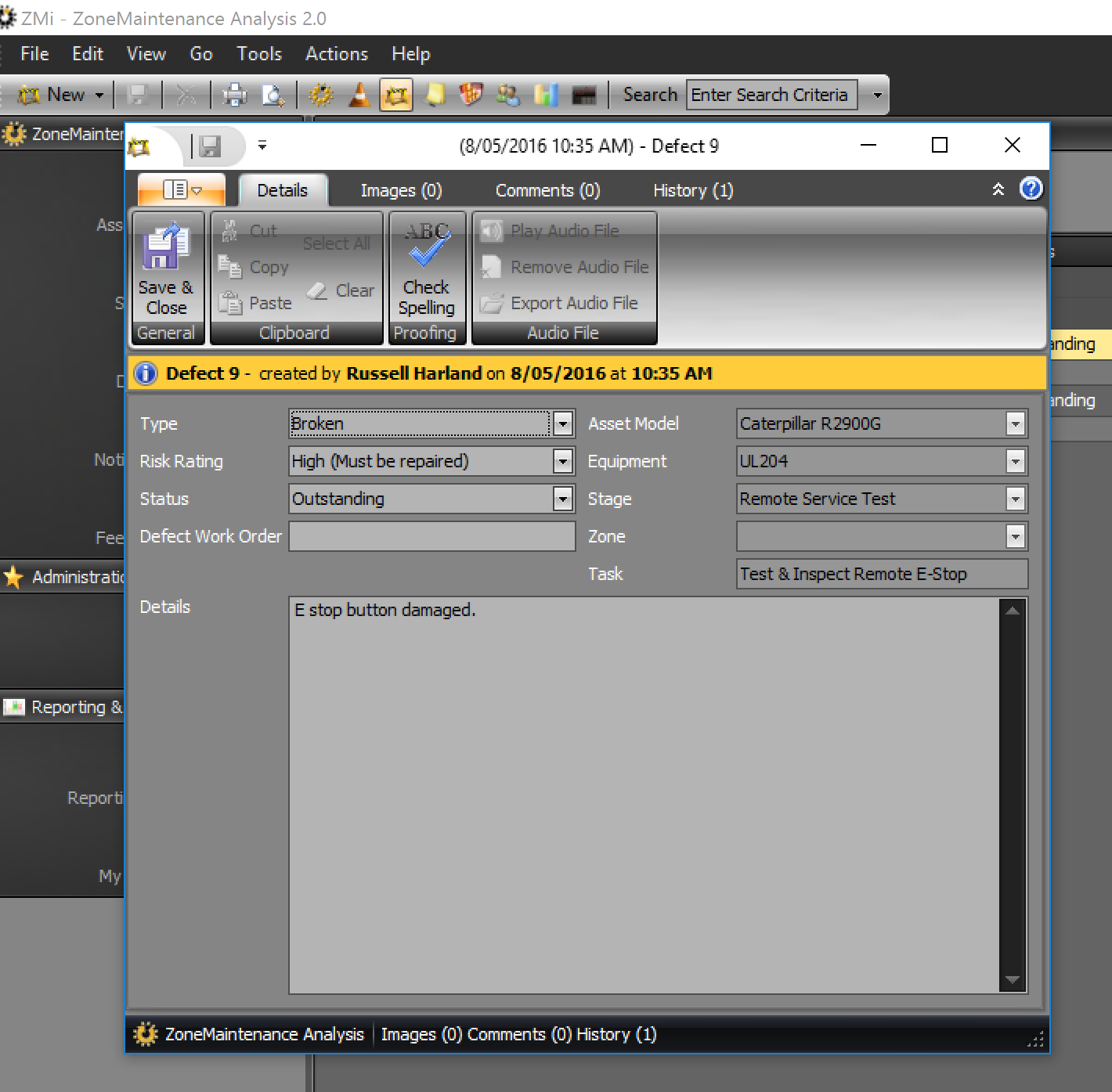
Task: Open the search criteria dropdown arrow
Action: (877, 96)
